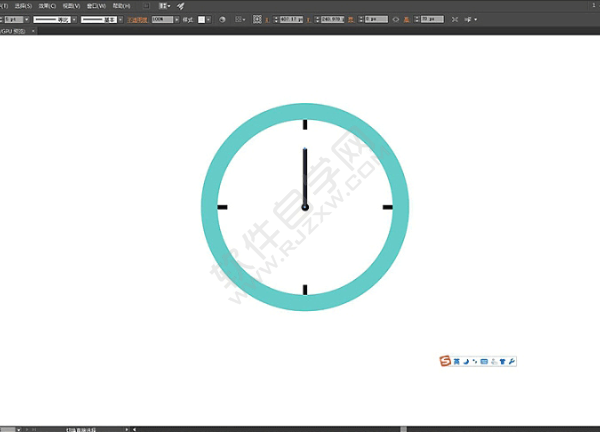Open the 帮助(H) menu
This screenshot has width=600, height=432.
[x=121, y=6]
